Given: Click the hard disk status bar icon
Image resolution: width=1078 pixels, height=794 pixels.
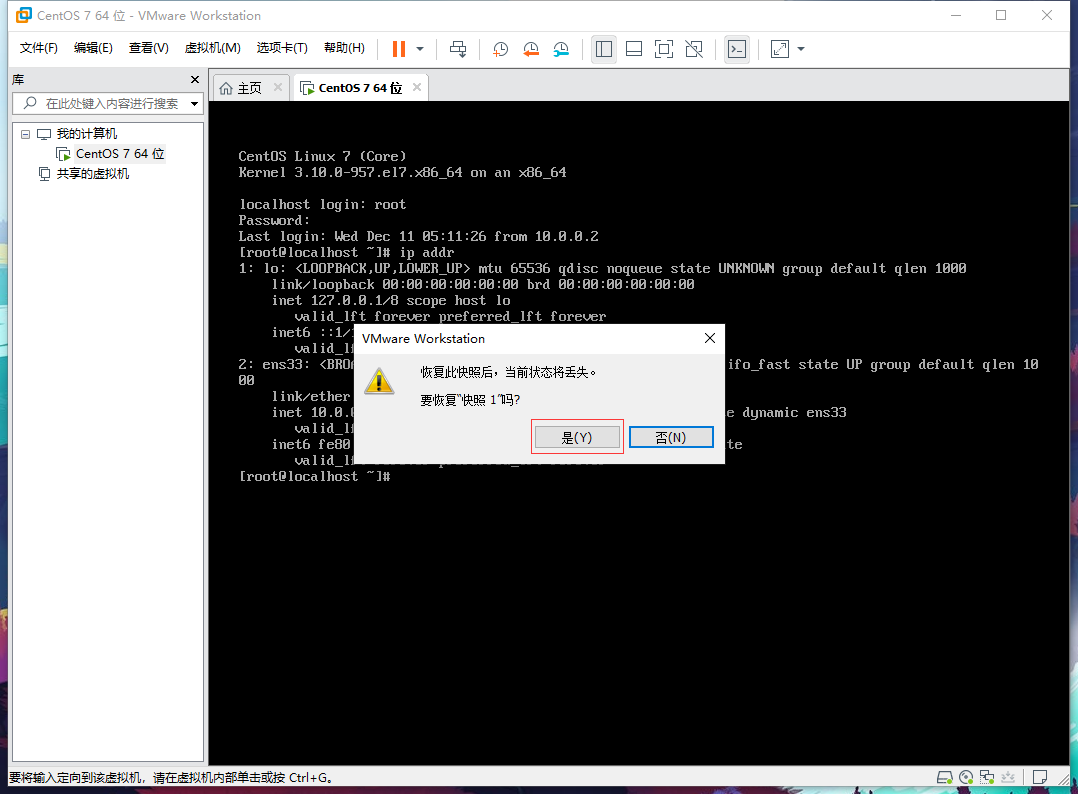Looking at the screenshot, I should [945, 778].
